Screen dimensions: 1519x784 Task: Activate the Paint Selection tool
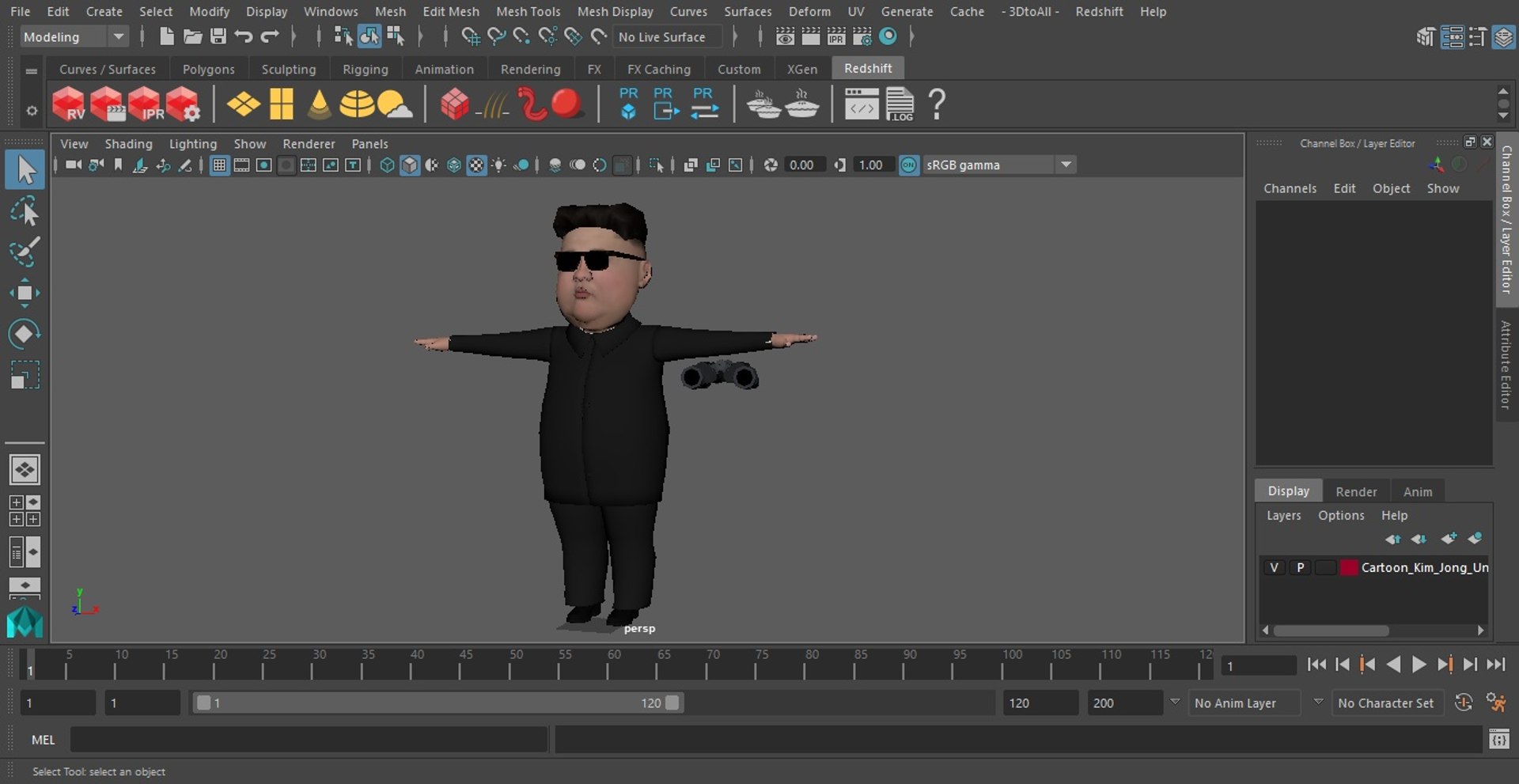coord(25,252)
